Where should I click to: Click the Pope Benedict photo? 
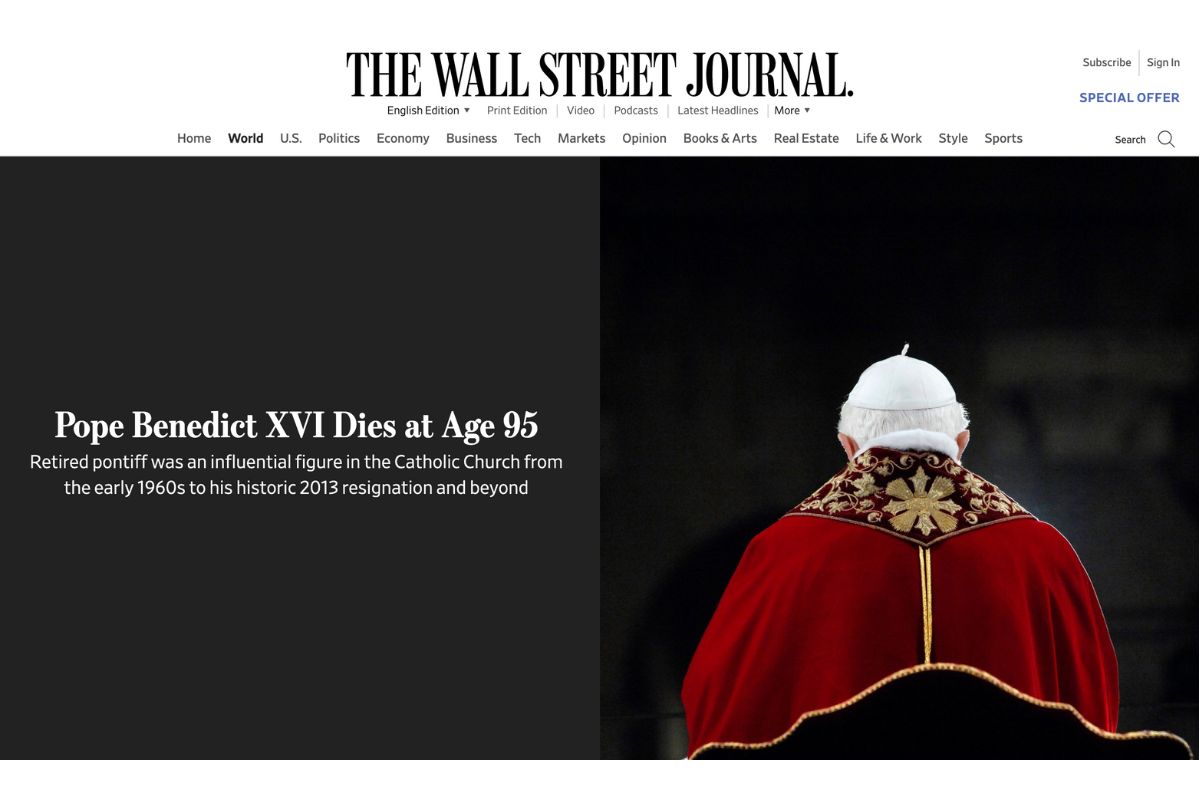[899, 458]
